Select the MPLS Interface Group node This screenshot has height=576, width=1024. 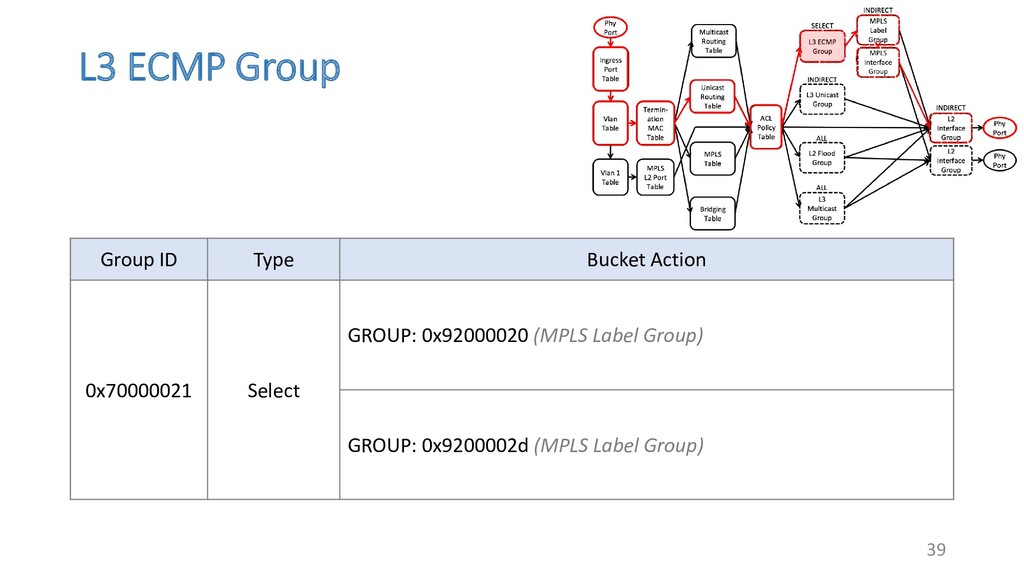(877, 63)
